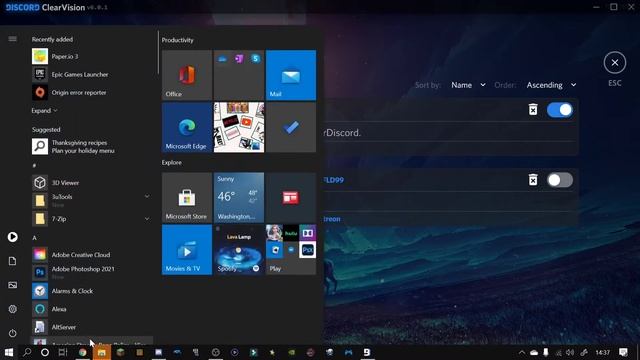Open Origin error reporter
640x360 pixels.
92,92
